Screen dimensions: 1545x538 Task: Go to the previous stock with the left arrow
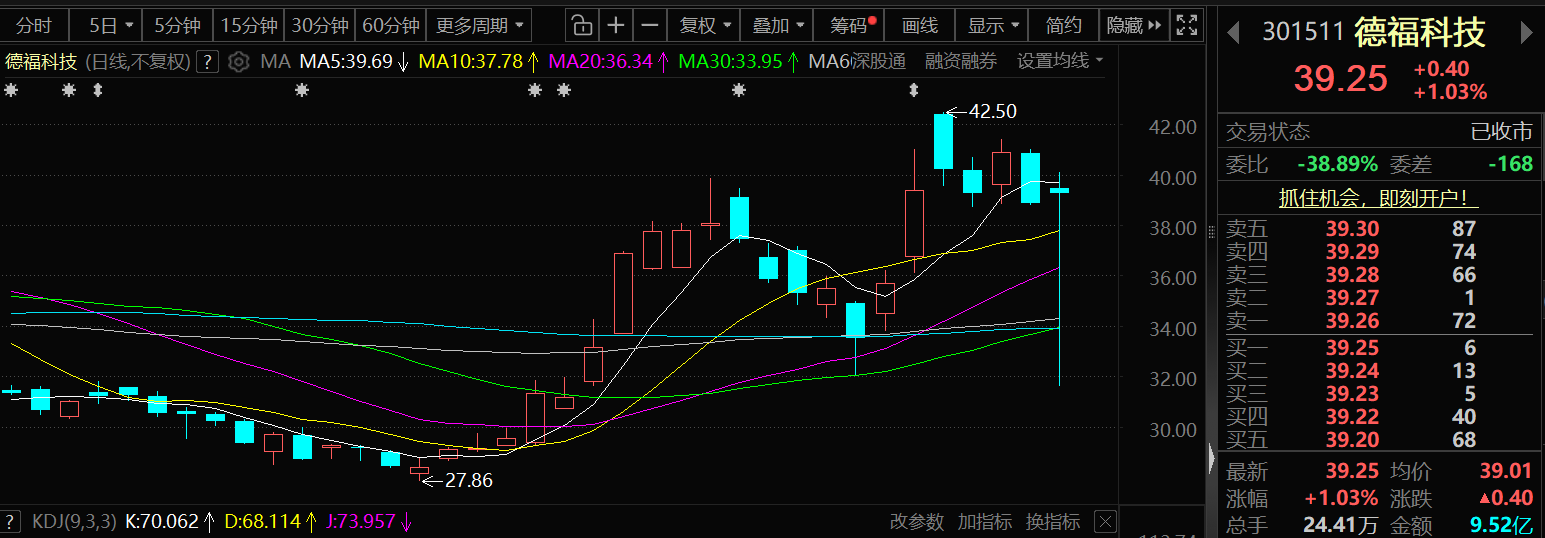coord(1234,33)
